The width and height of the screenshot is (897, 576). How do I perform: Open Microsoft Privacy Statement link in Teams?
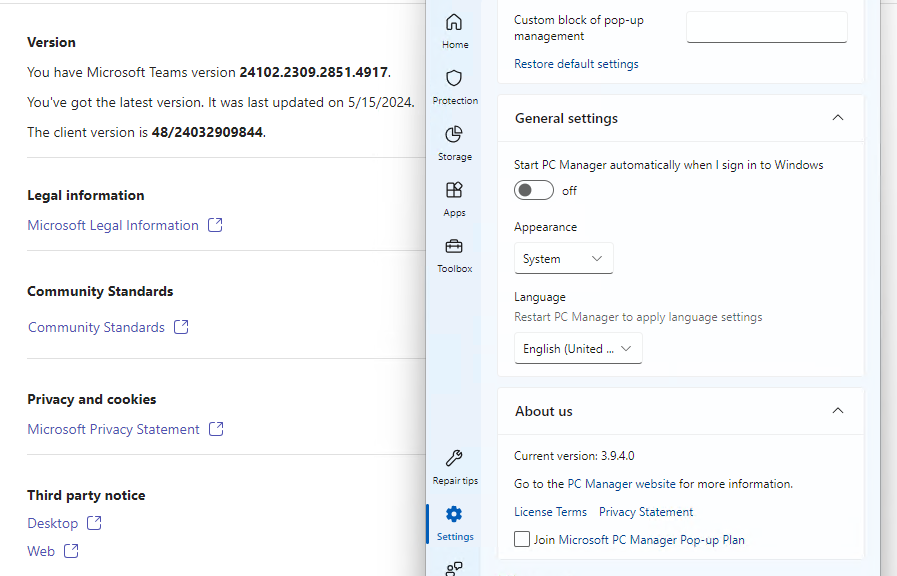[x=113, y=428]
